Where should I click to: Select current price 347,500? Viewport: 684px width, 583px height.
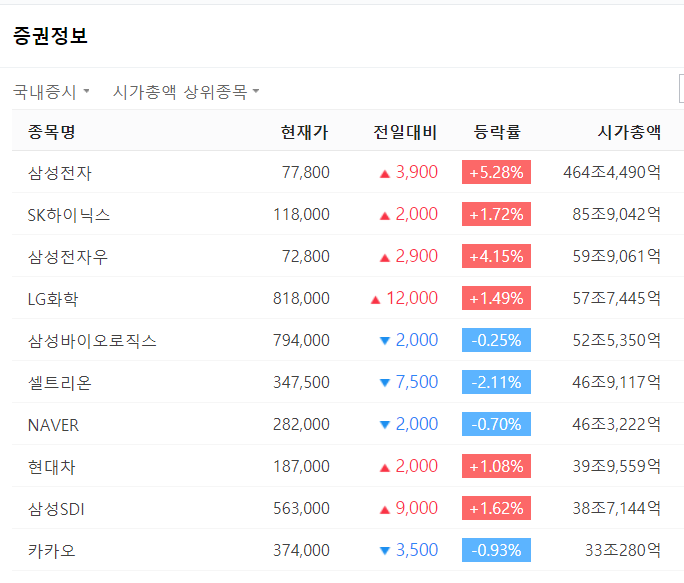(301, 382)
